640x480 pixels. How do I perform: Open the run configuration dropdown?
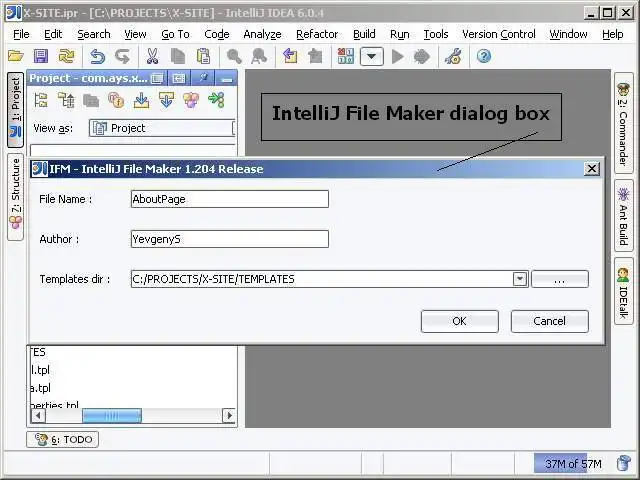(371, 56)
